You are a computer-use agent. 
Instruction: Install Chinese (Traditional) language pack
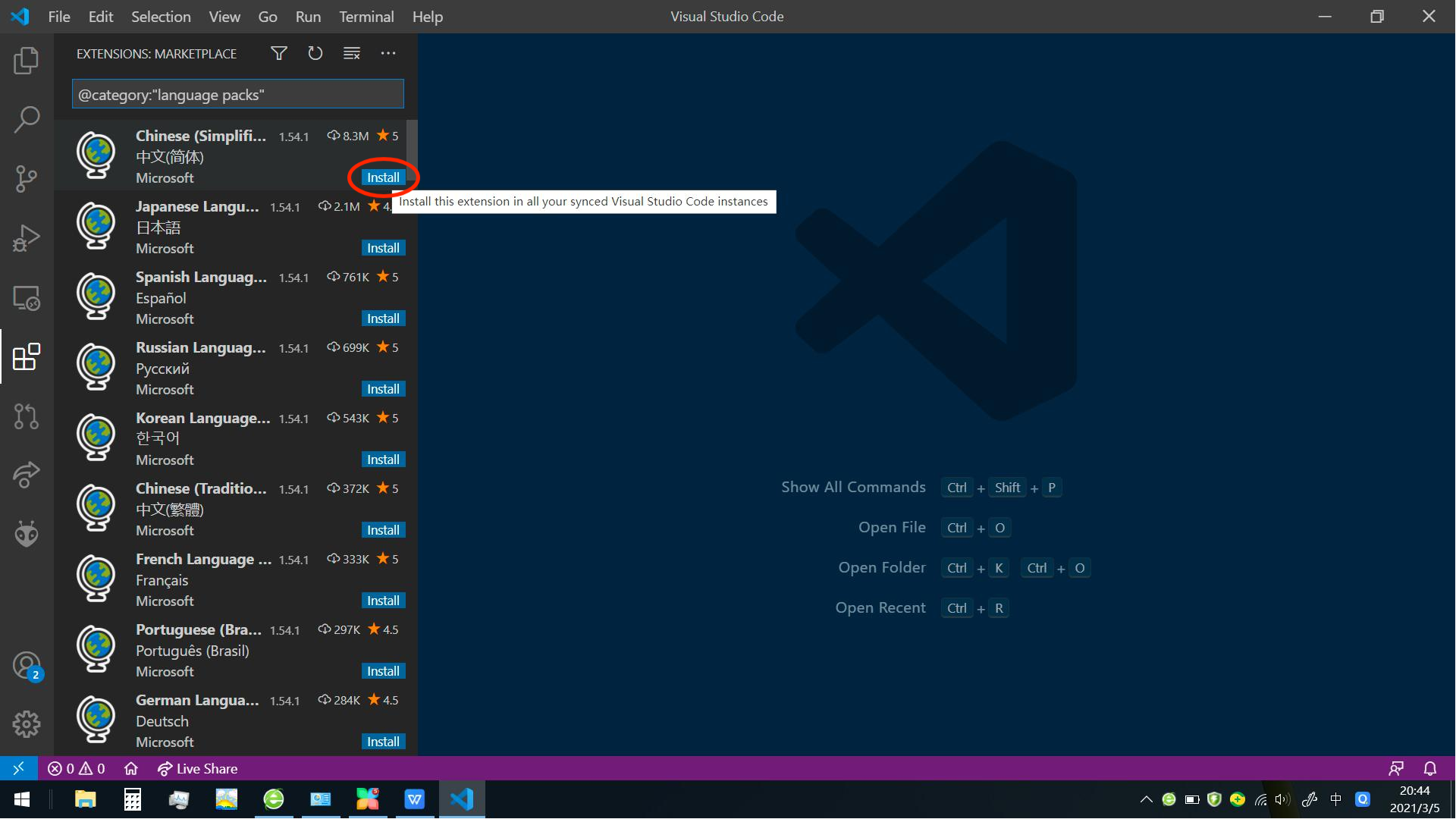(383, 530)
